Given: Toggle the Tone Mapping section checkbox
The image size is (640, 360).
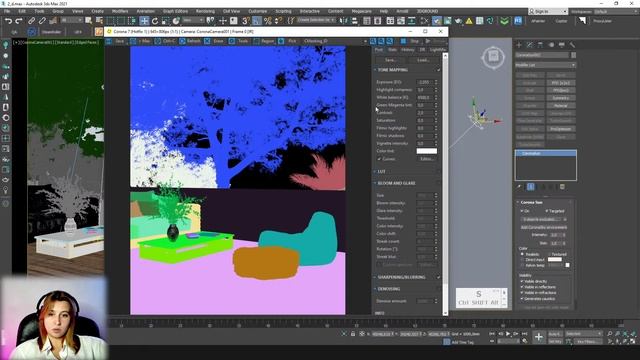Looking at the screenshot, I should pos(439,70).
